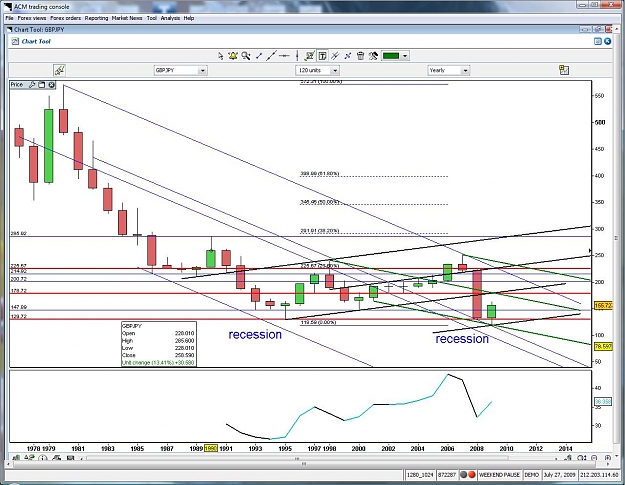This screenshot has width=625, height=485.
Task: Open the add indicator chart tool
Action: click(309, 56)
